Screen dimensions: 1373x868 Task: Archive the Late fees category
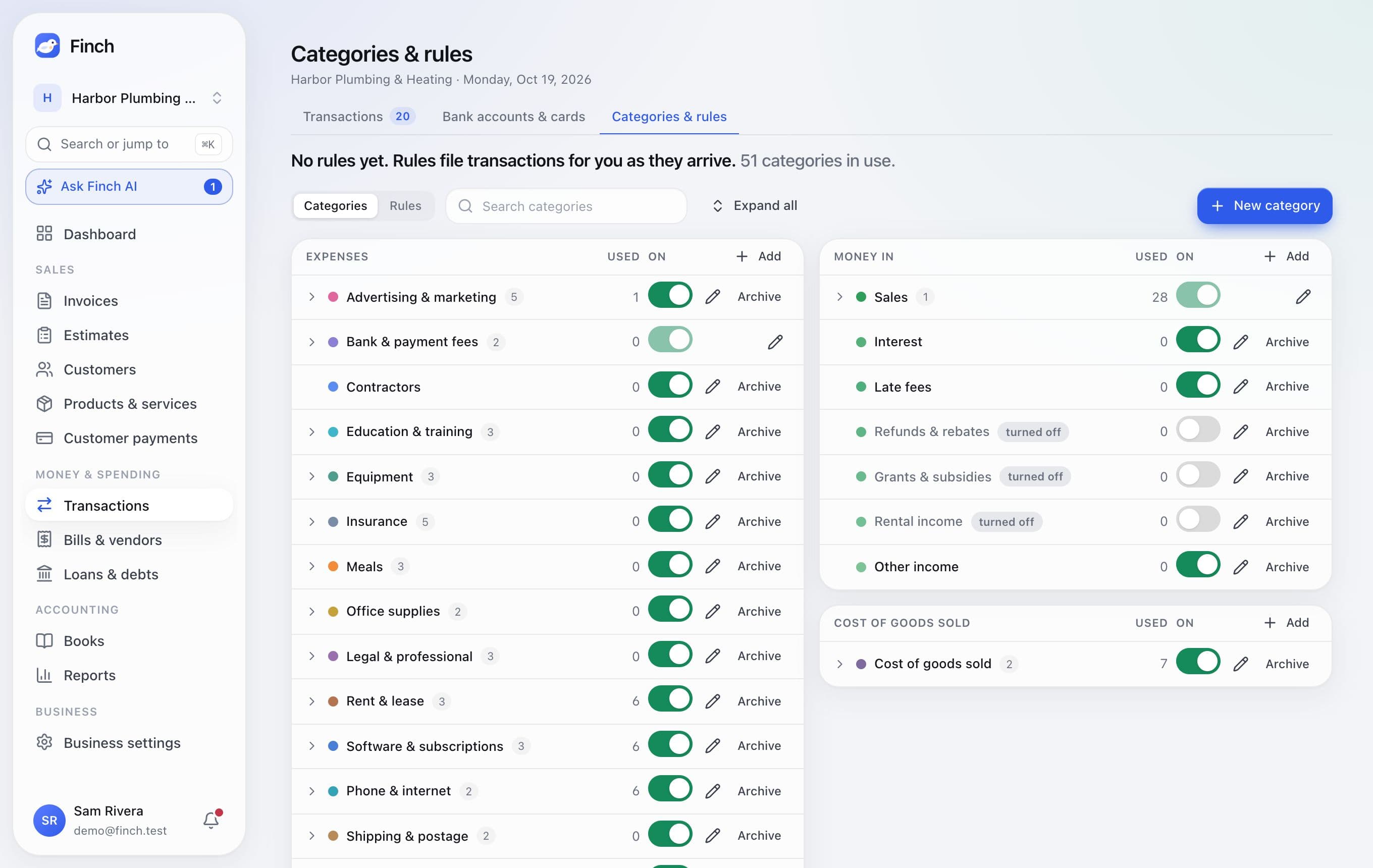[1287, 386]
